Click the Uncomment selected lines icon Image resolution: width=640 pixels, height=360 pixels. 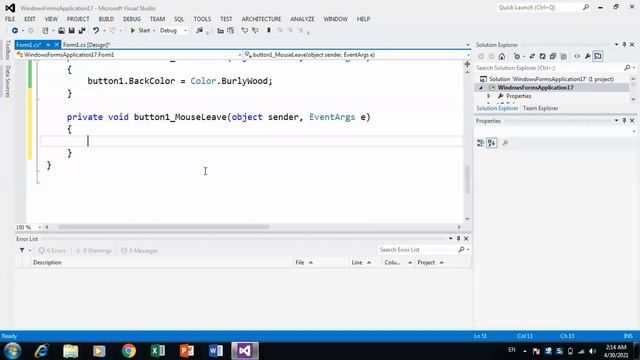(x=255, y=31)
